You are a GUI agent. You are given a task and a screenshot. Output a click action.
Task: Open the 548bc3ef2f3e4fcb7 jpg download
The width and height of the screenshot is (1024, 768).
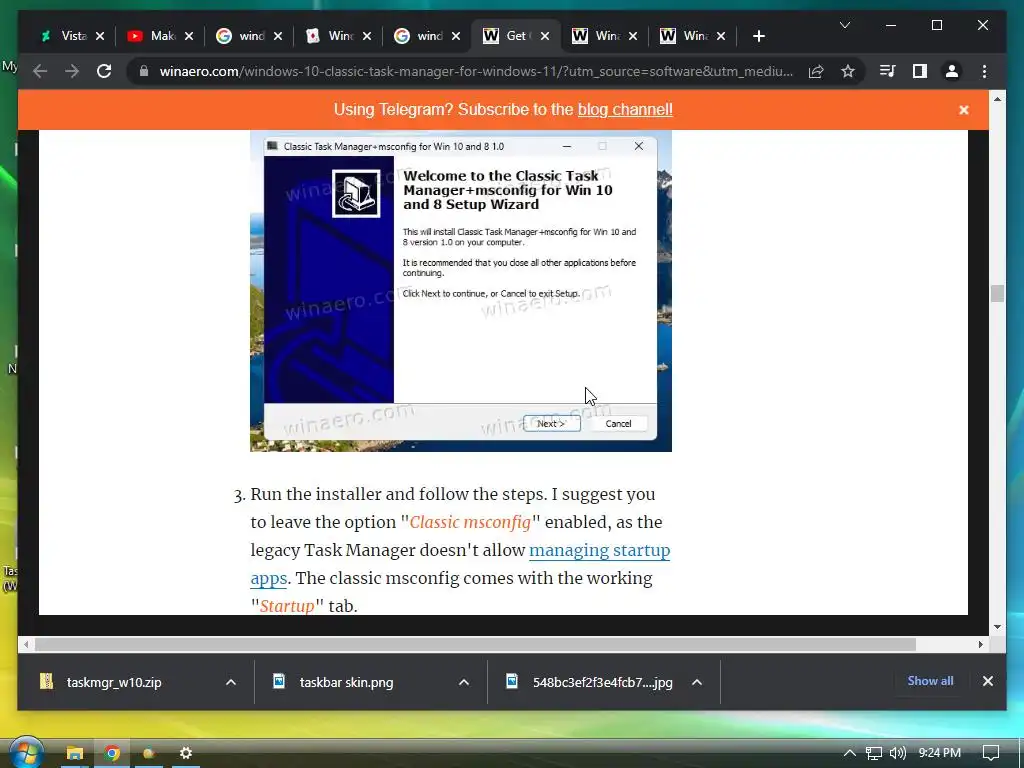[x=602, y=682]
